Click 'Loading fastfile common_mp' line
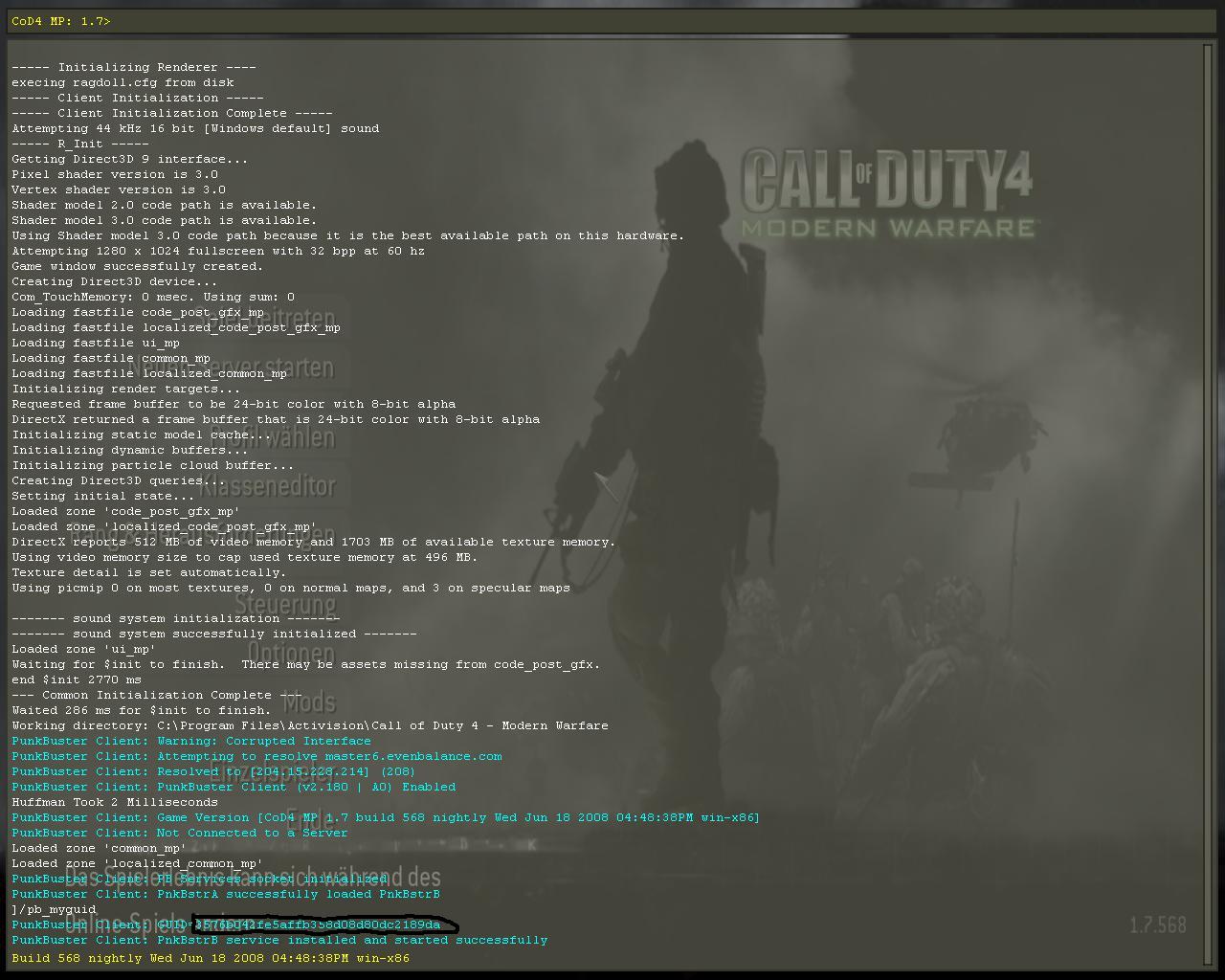This screenshot has width=1225, height=980. 111,358
